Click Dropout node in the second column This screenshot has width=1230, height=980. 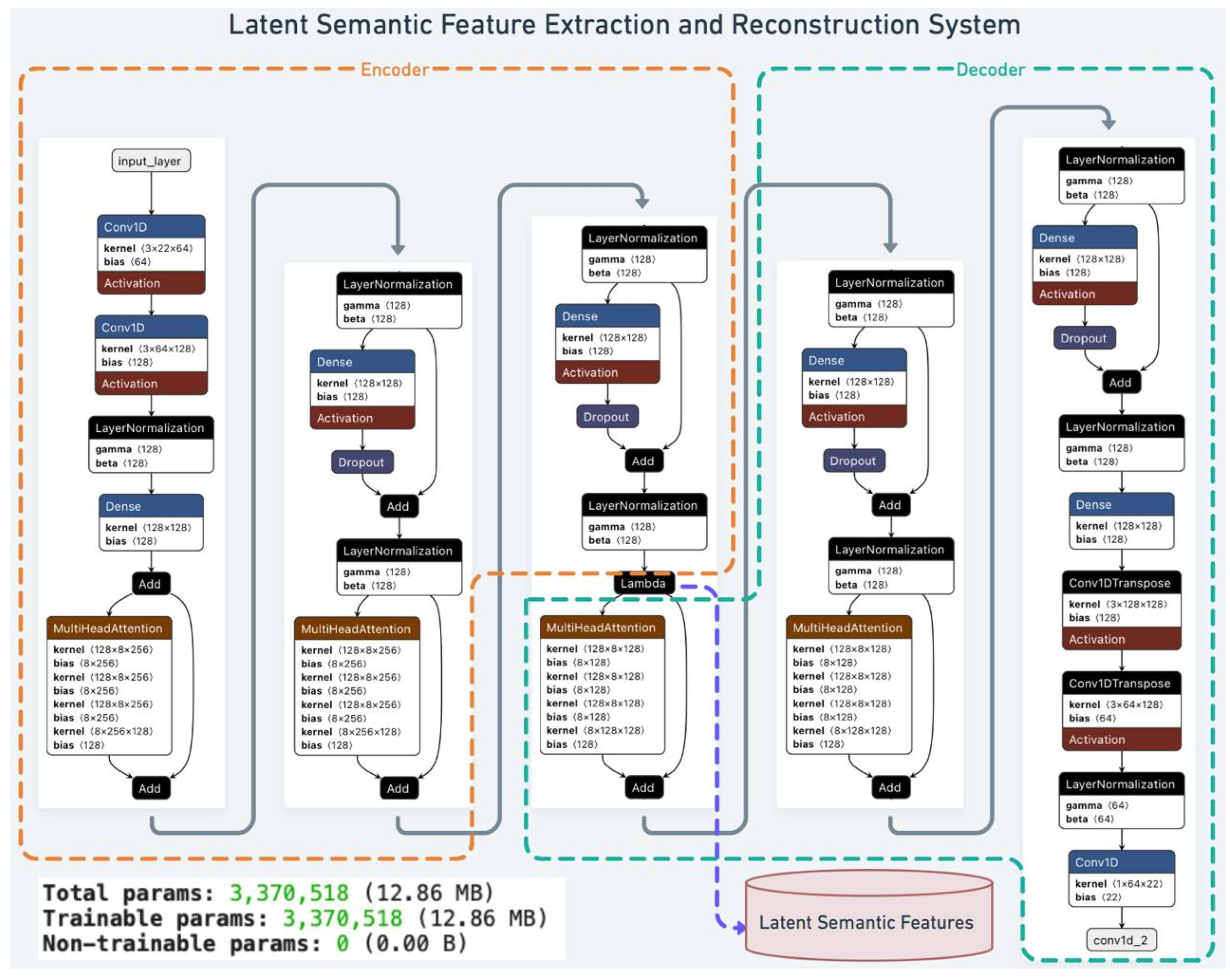click(362, 462)
